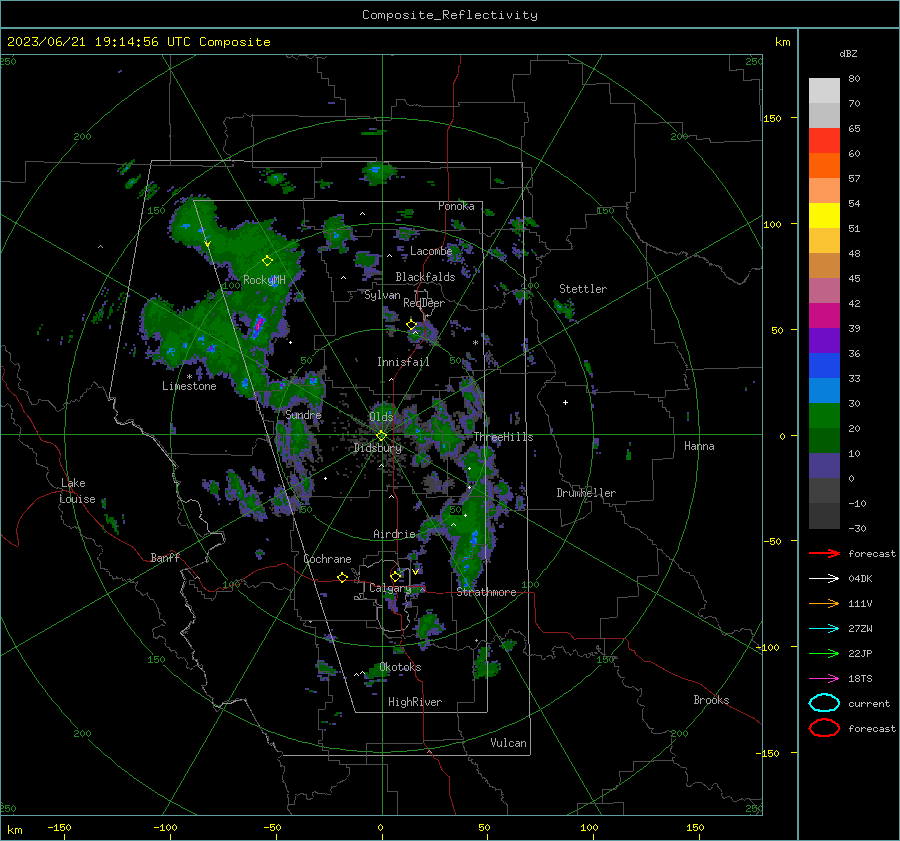900x841 pixels.
Task: Select the light gray swatch between 80 and 70 dBZ
Action: click(x=824, y=91)
